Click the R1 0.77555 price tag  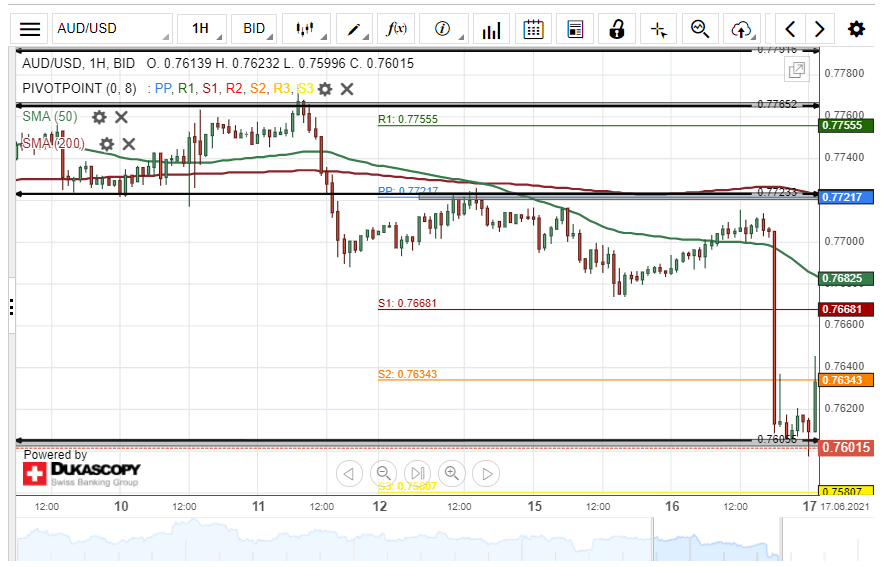tap(846, 125)
